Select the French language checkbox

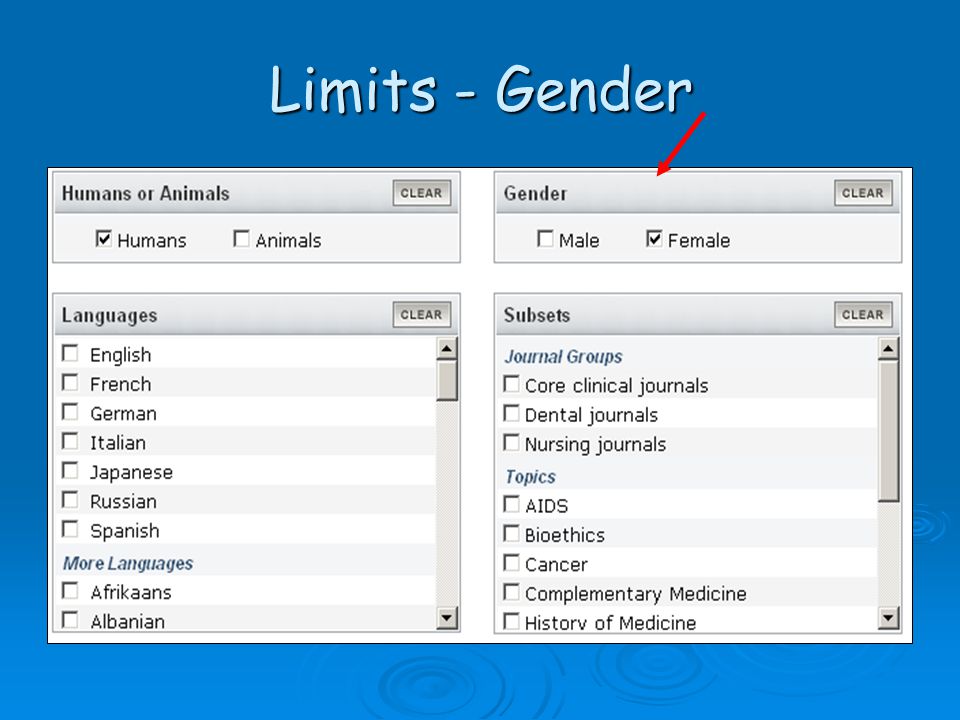(x=70, y=383)
